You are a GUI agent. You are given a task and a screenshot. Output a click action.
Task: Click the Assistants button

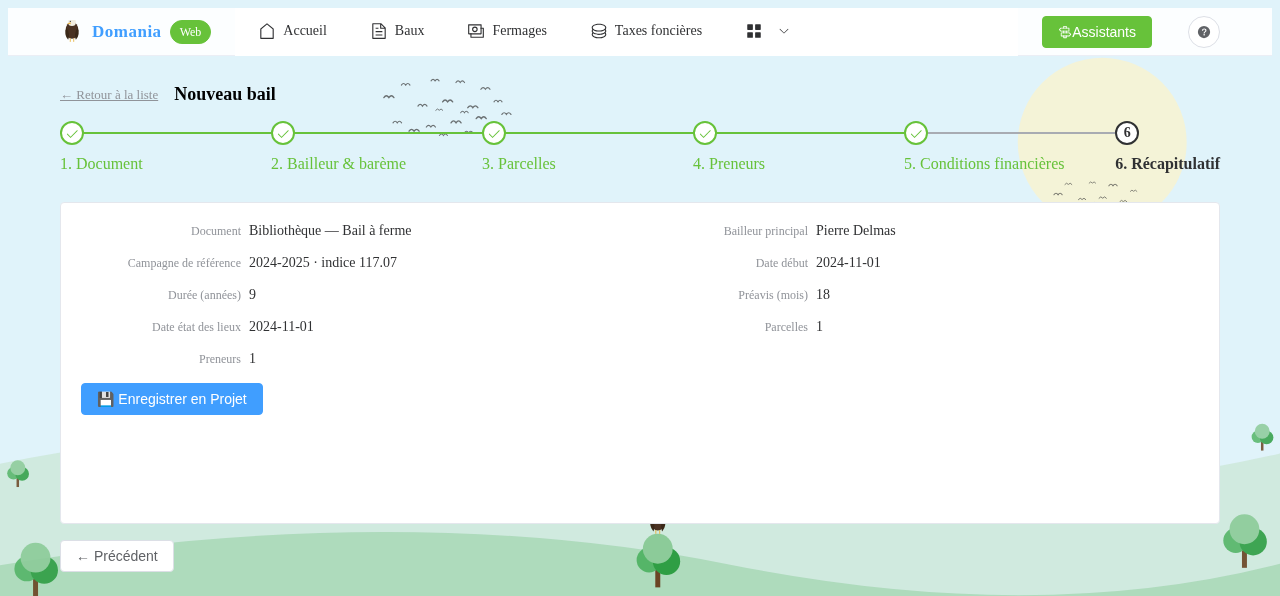tap(1097, 32)
